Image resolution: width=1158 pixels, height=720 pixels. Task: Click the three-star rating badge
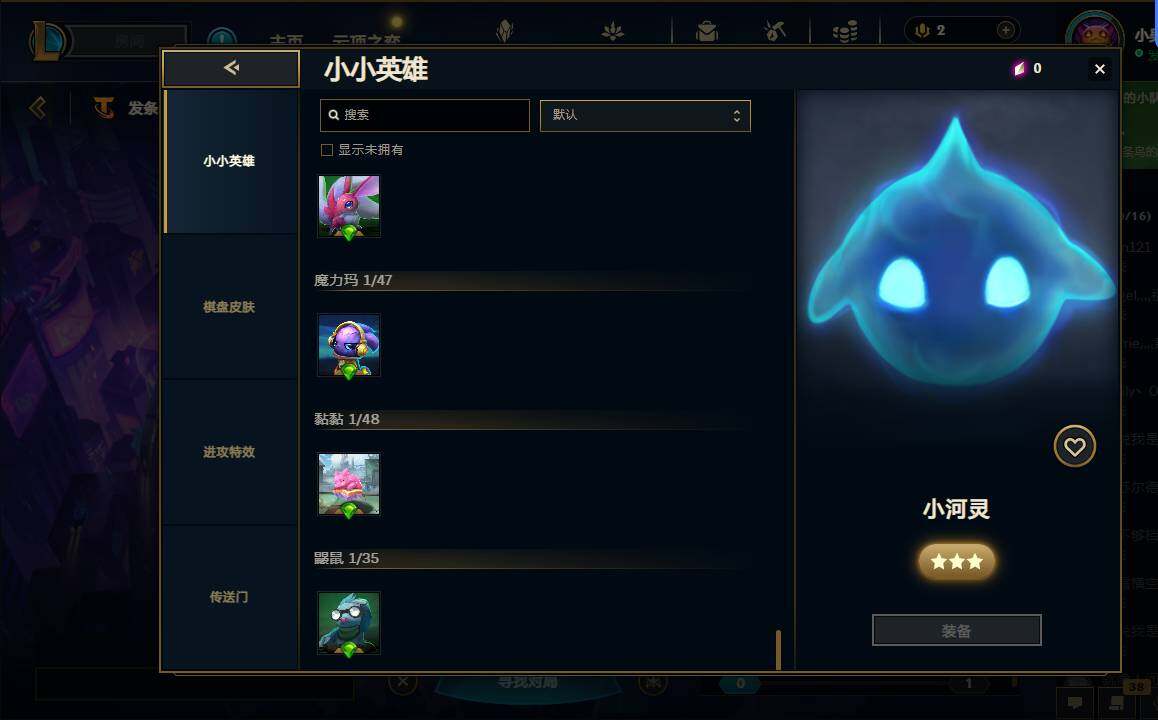tap(956, 562)
